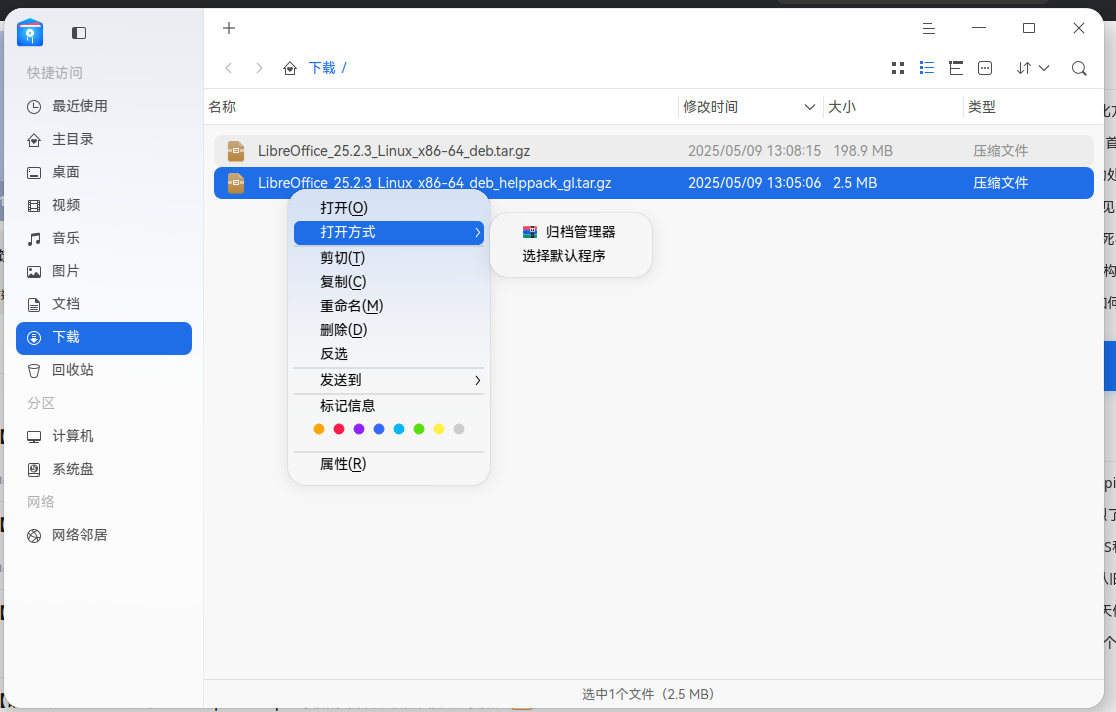Switch to list view
The image size is (1116, 712).
pyautogui.click(x=927, y=68)
